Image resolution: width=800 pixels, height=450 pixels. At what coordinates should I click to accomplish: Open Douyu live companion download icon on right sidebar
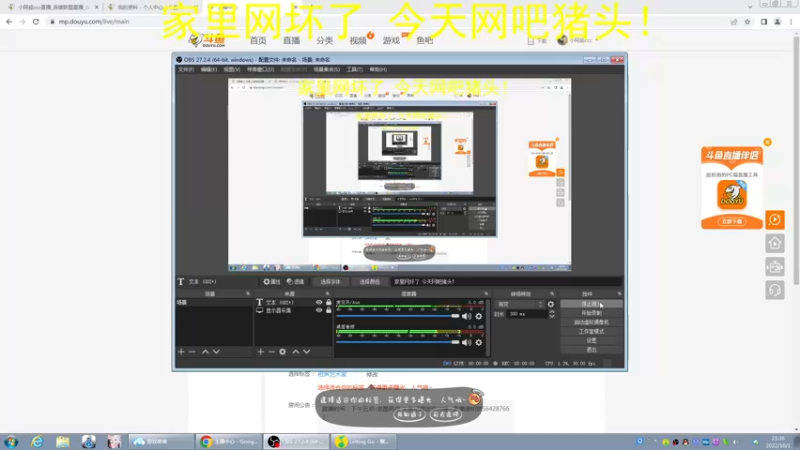[x=774, y=220]
